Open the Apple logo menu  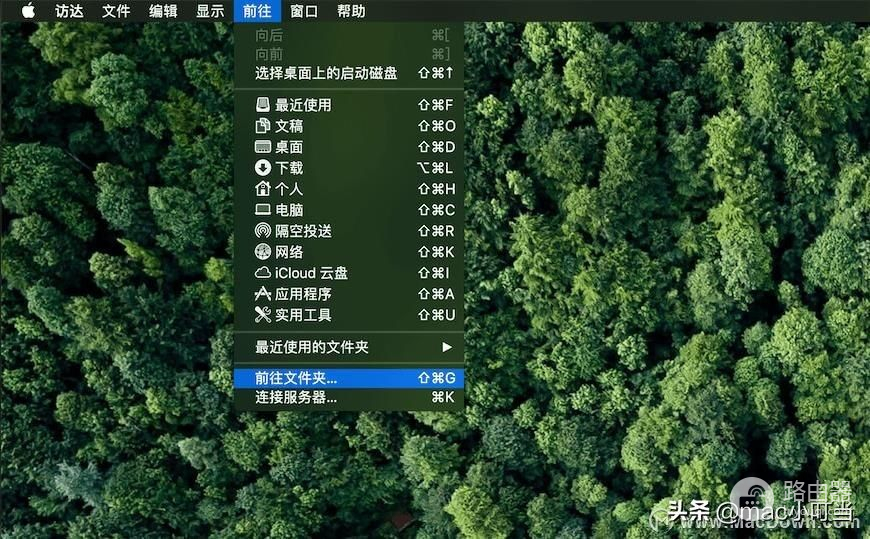point(28,11)
